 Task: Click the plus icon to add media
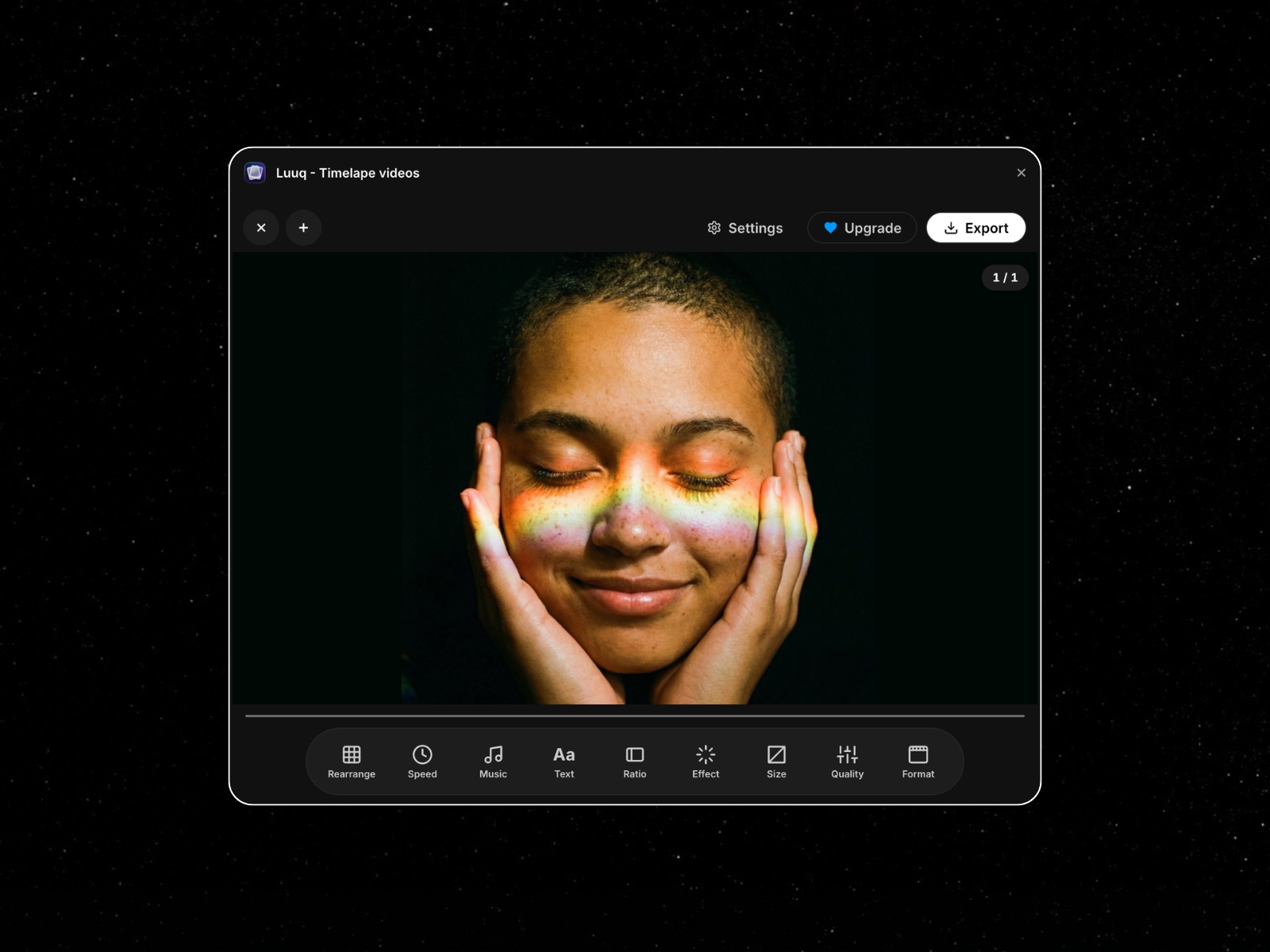303,228
